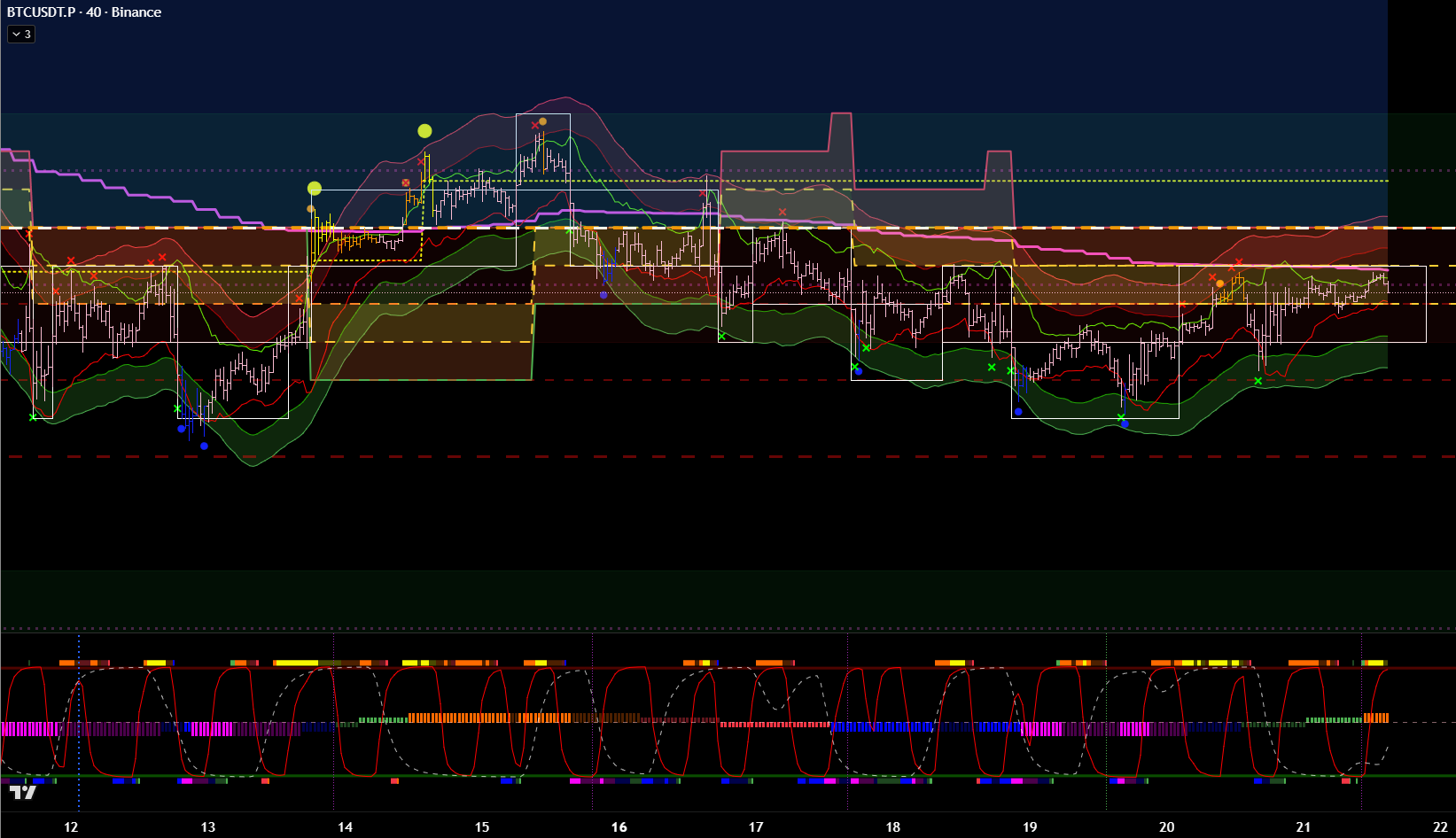Select date 12 on time axis
Viewport: 1456px width, 838px height.
[x=71, y=827]
